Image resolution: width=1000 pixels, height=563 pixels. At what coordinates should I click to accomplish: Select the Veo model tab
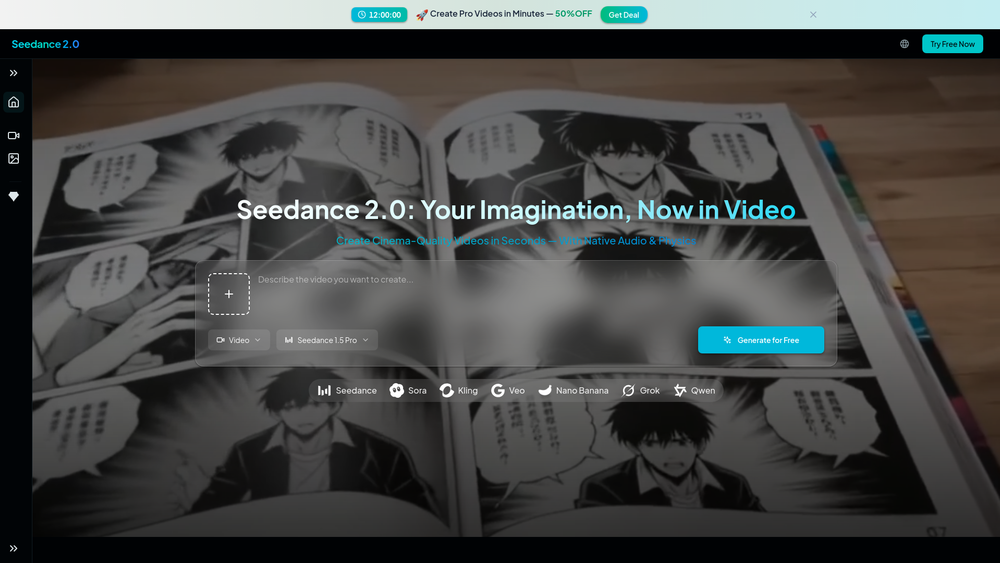pos(508,390)
